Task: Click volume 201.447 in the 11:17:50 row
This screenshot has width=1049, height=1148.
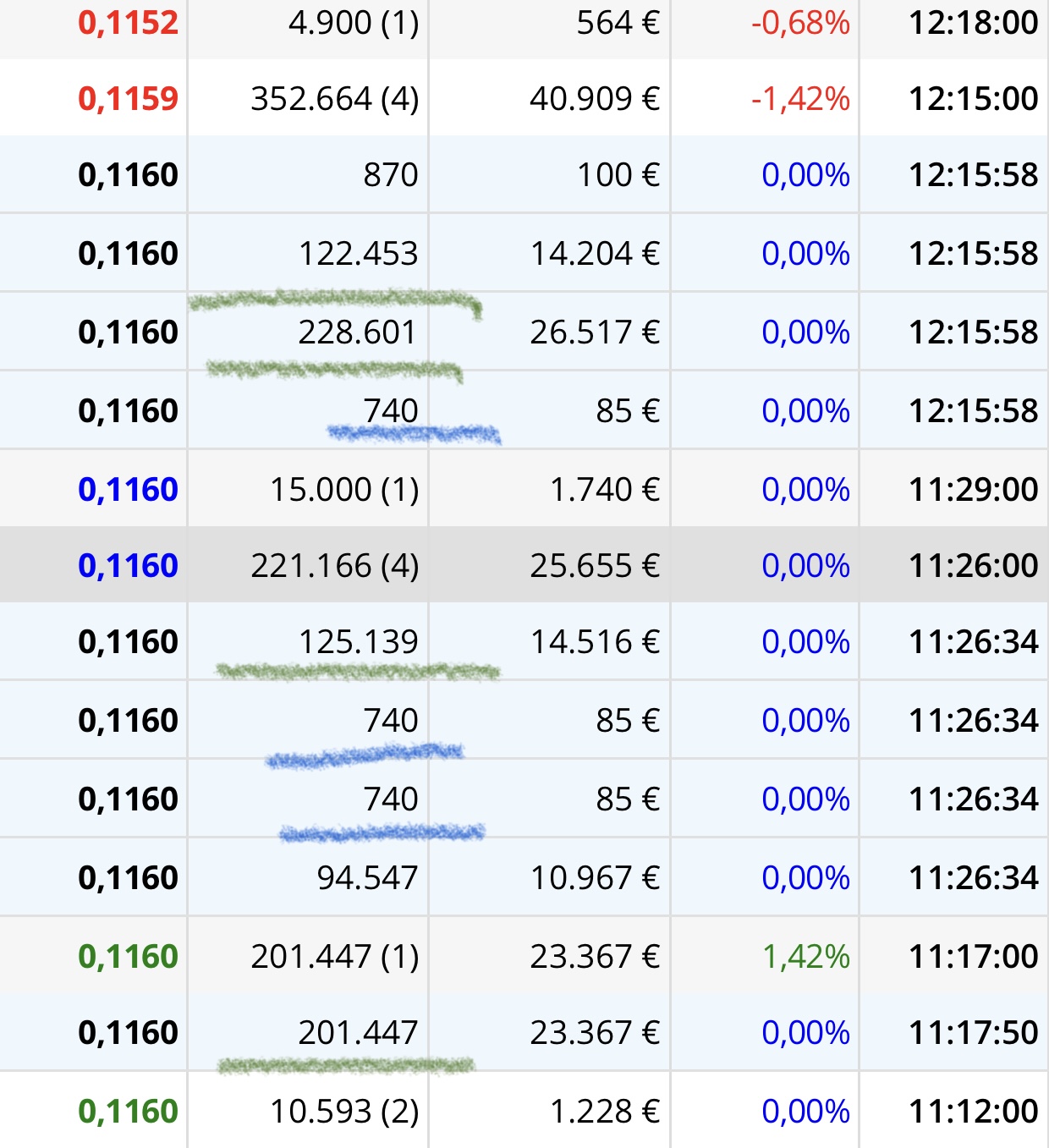Action: (x=359, y=1033)
